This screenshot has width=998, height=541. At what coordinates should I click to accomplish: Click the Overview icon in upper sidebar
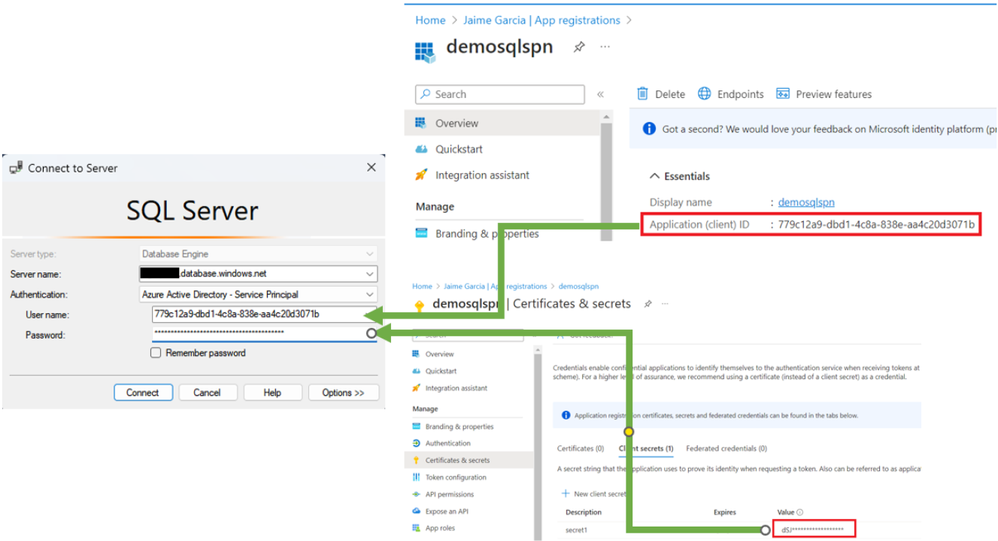tap(421, 123)
